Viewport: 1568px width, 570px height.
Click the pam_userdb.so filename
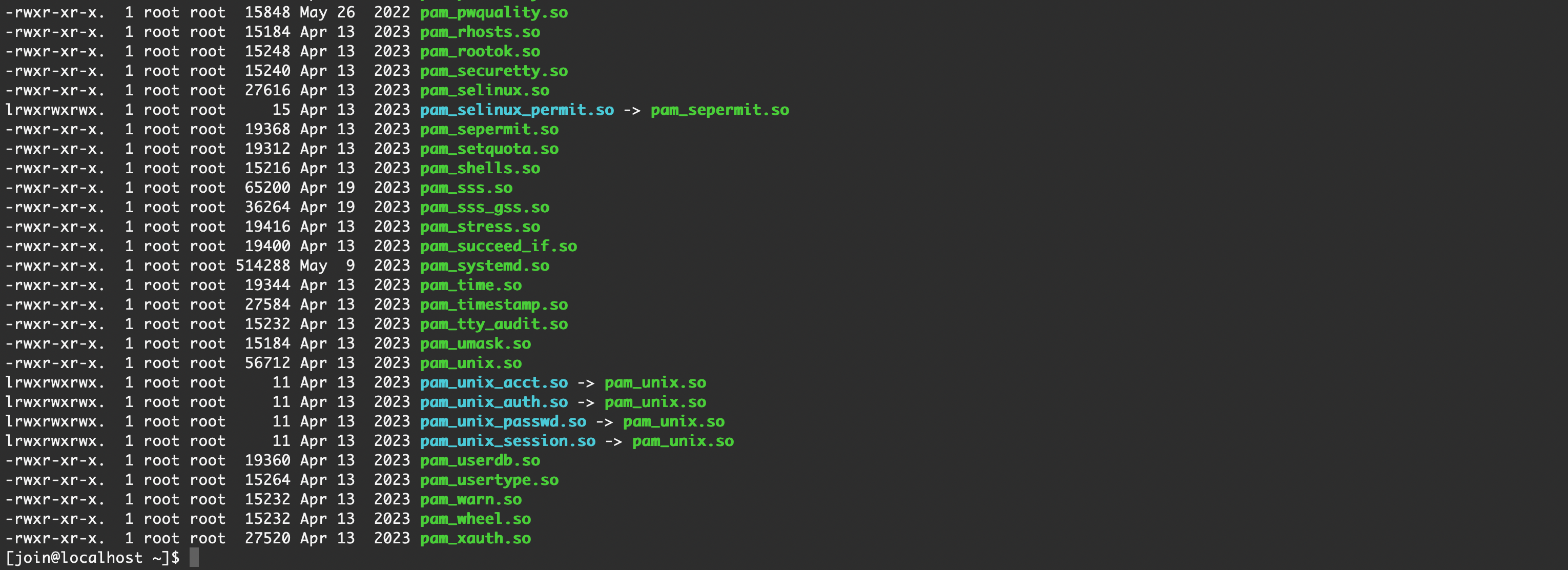[x=480, y=460]
